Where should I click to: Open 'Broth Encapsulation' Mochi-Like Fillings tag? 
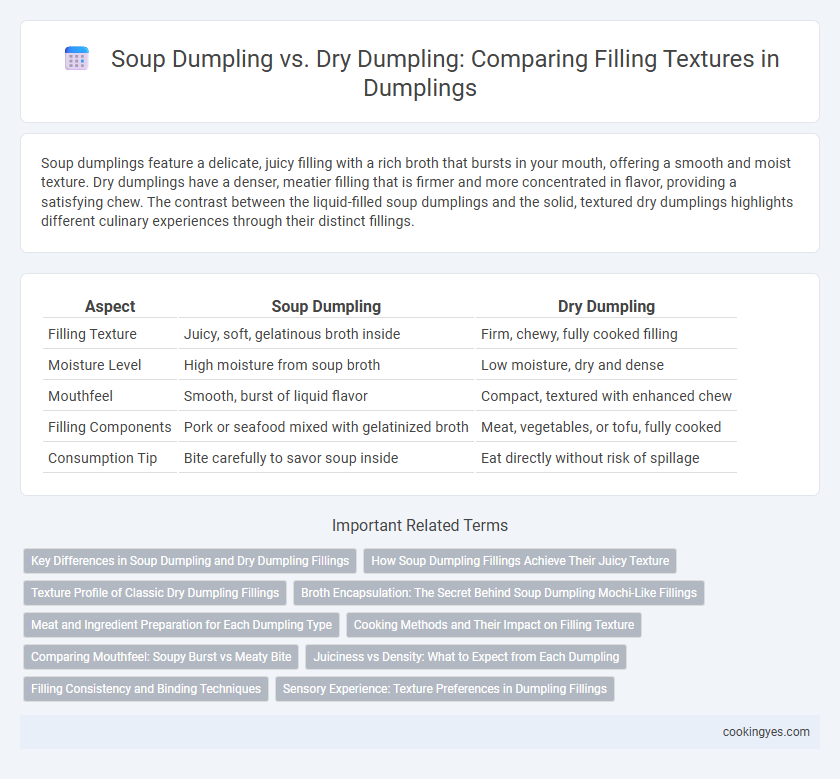click(499, 593)
